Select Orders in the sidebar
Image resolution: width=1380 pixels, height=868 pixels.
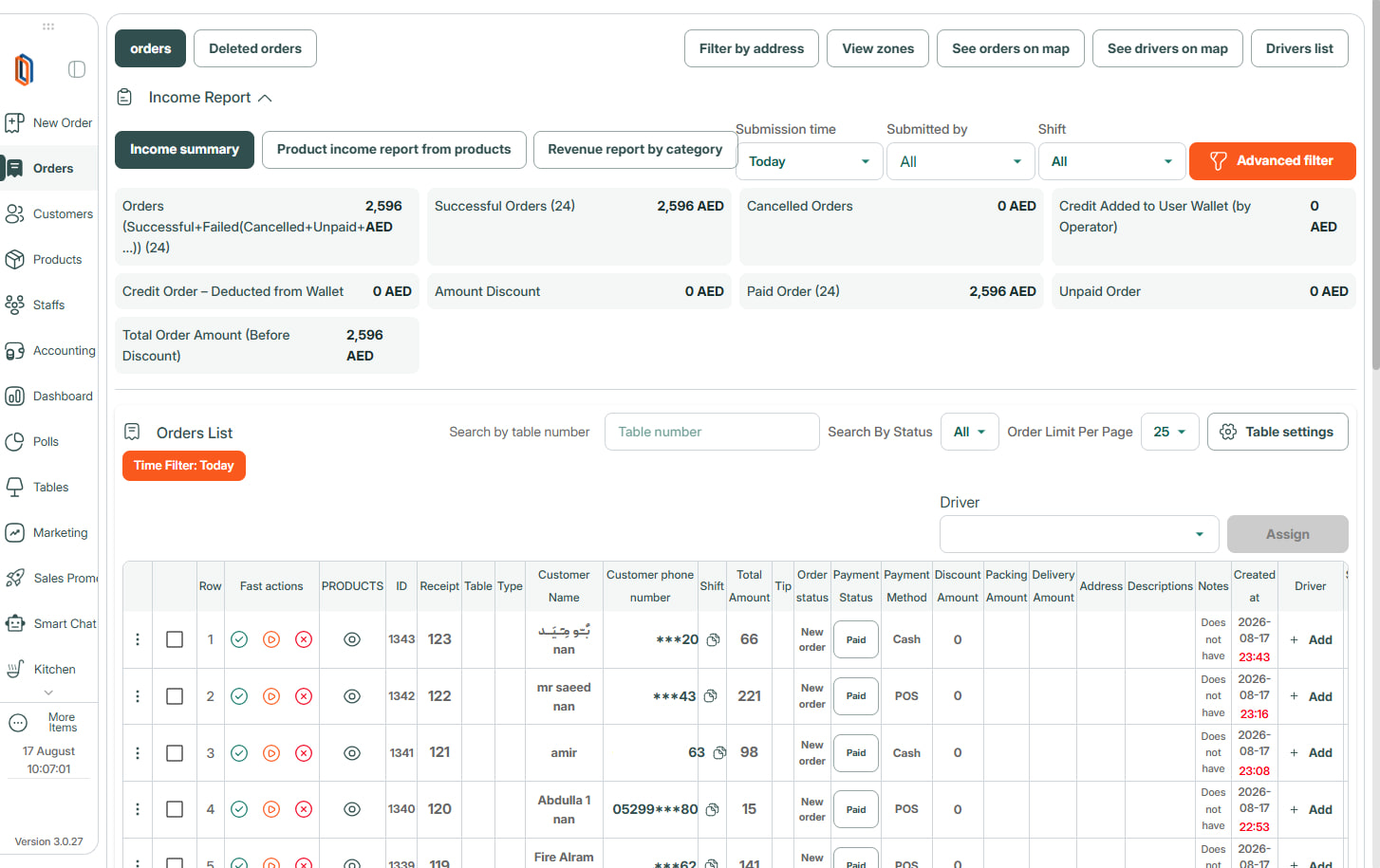(49, 168)
